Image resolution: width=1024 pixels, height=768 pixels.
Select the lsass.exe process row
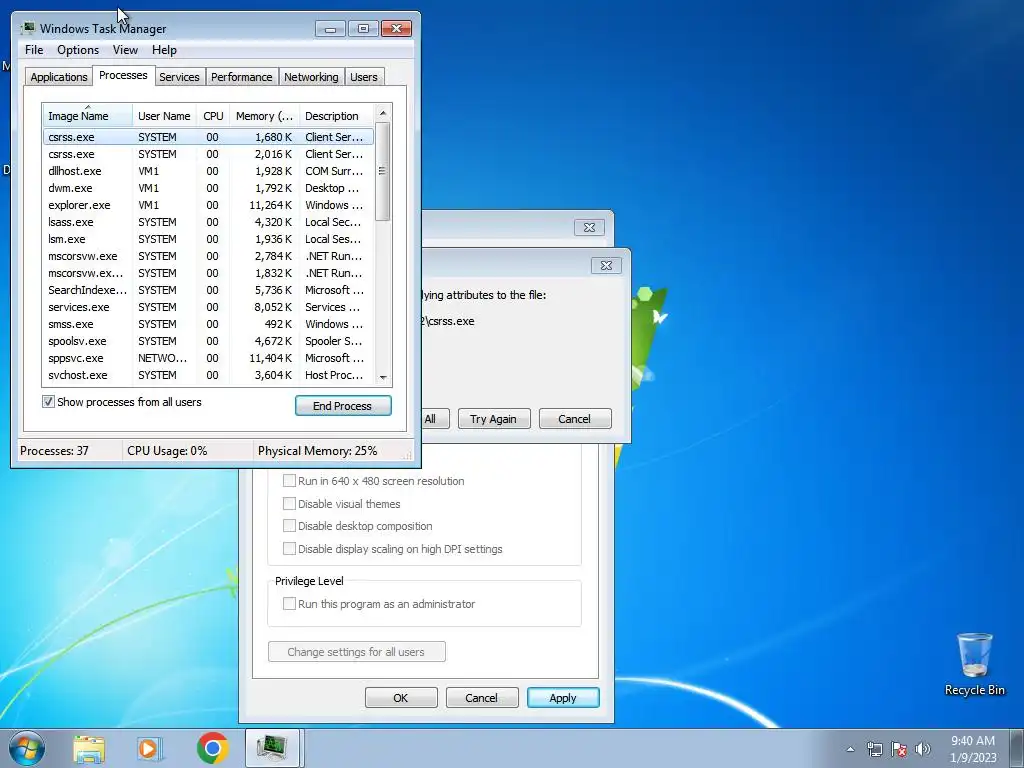208,222
